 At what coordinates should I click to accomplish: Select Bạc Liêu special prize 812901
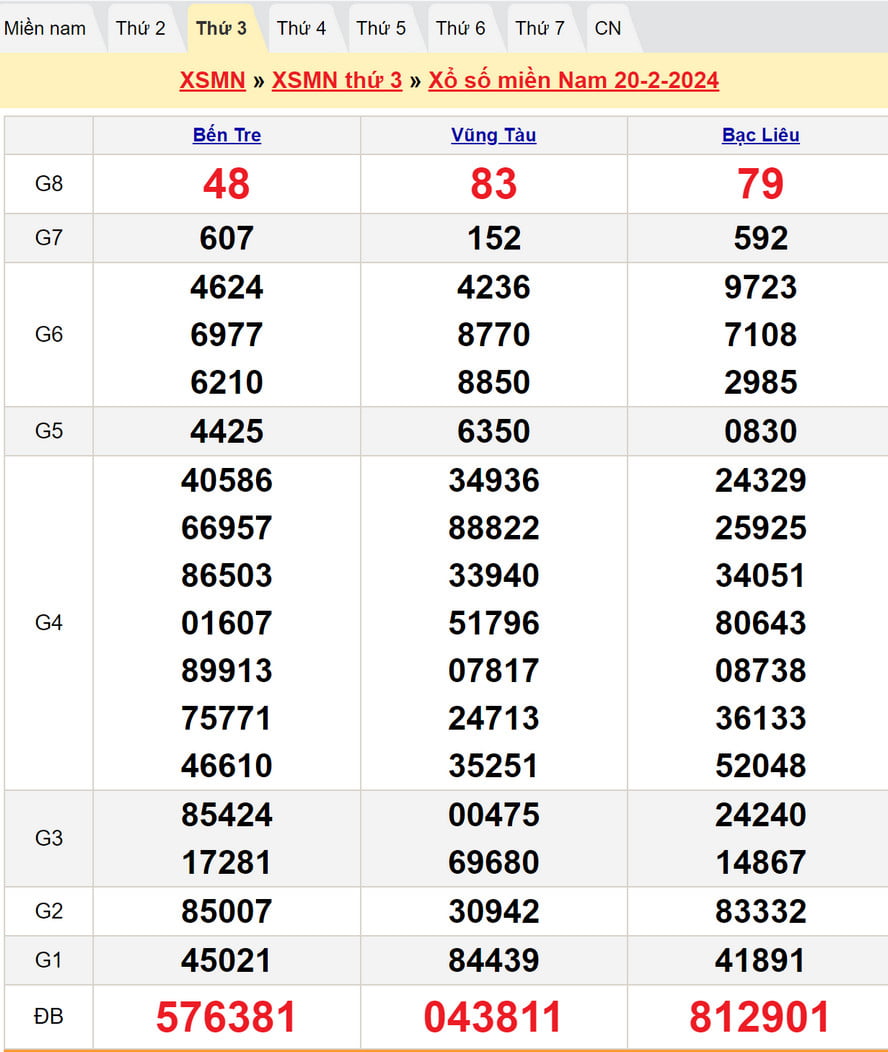coord(760,1017)
